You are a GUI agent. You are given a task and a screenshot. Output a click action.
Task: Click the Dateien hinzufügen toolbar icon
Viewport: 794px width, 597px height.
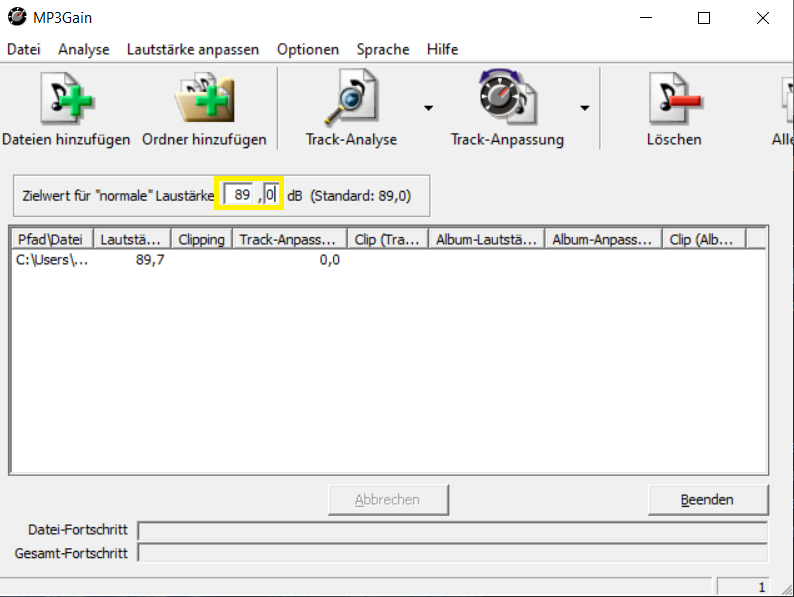tap(65, 100)
